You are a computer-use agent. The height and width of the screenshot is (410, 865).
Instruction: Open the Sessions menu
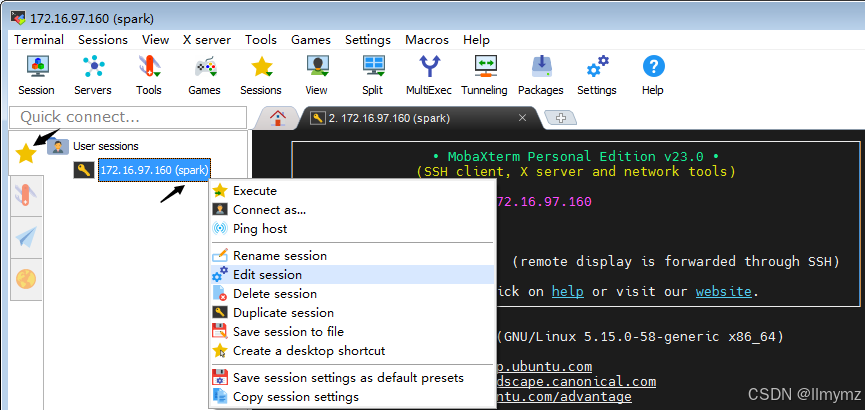tap(103, 40)
